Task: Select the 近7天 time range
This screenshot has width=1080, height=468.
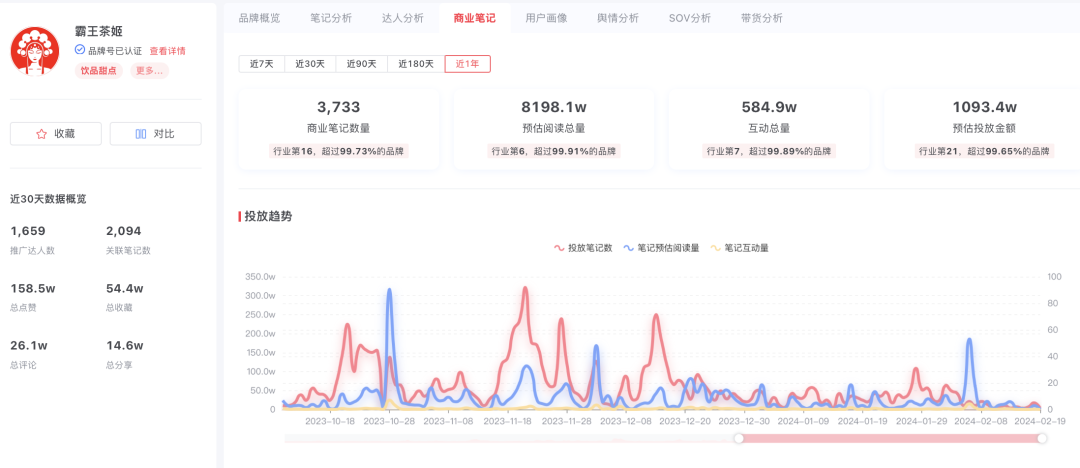Action: click(262, 64)
